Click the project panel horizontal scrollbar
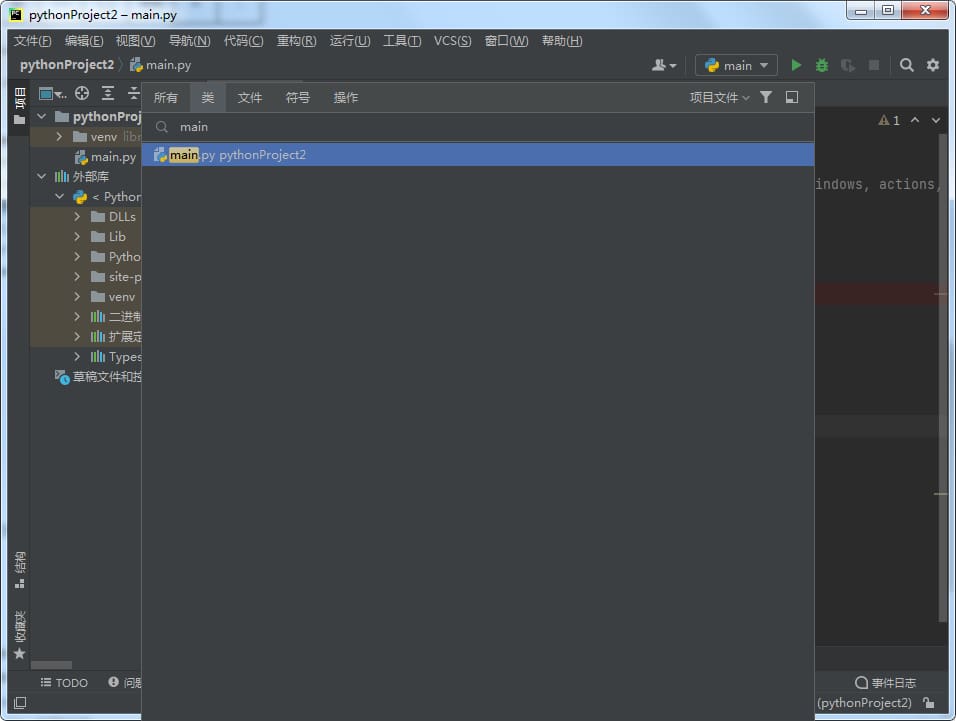 (x=51, y=665)
